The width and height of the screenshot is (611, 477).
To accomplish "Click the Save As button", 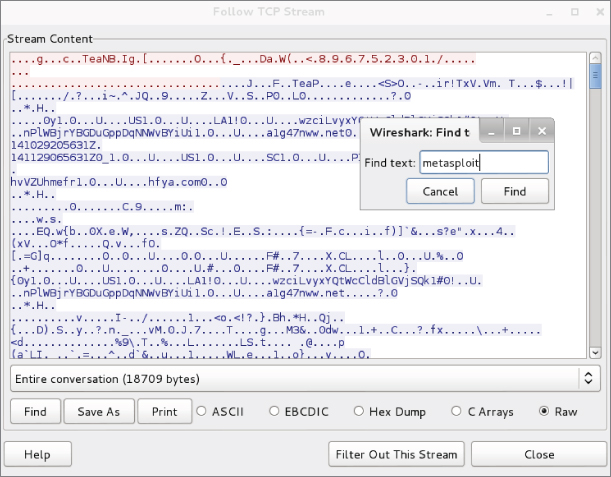I will pyautogui.click(x=99, y=412).
